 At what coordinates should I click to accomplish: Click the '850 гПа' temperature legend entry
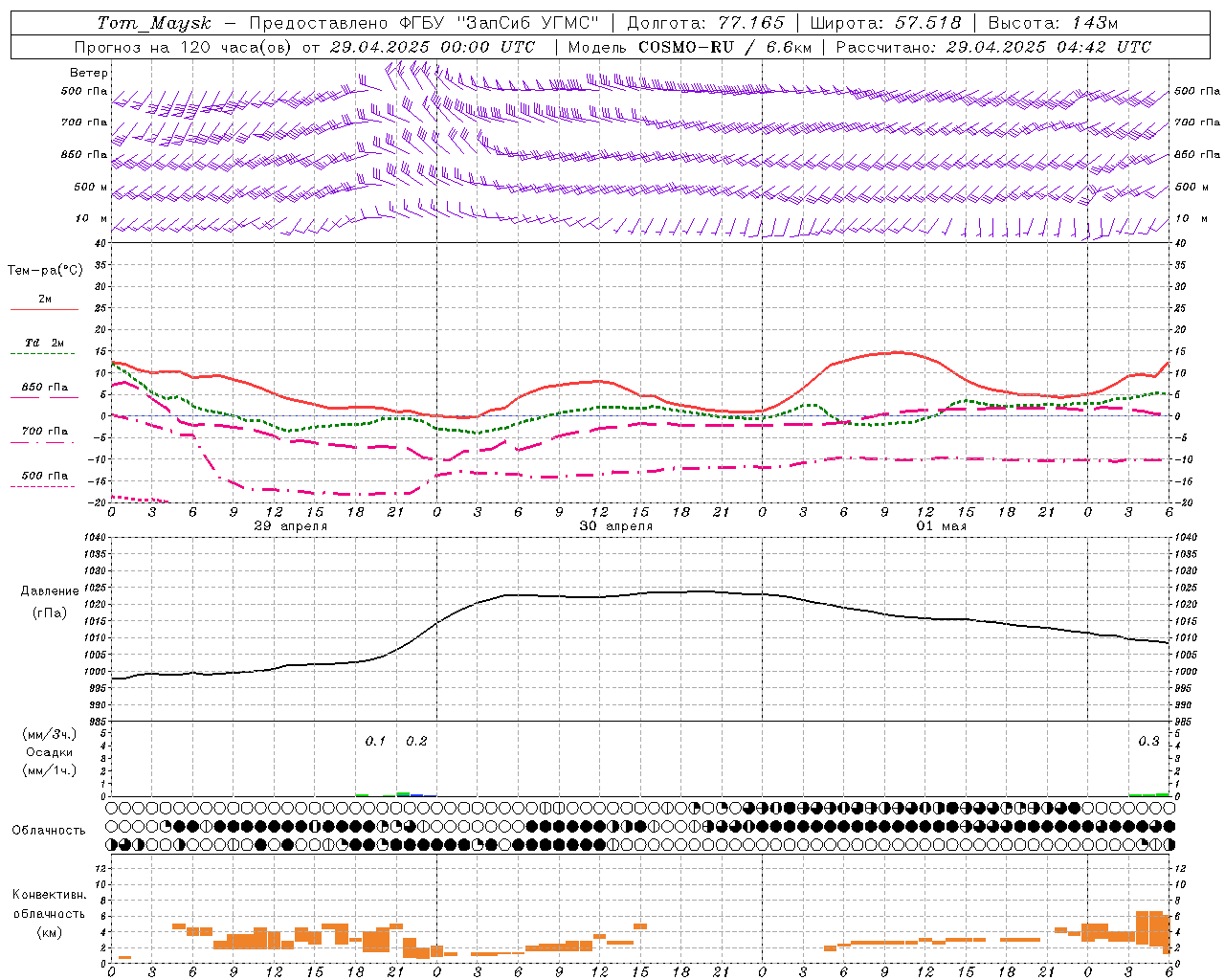tap(45, 388)
